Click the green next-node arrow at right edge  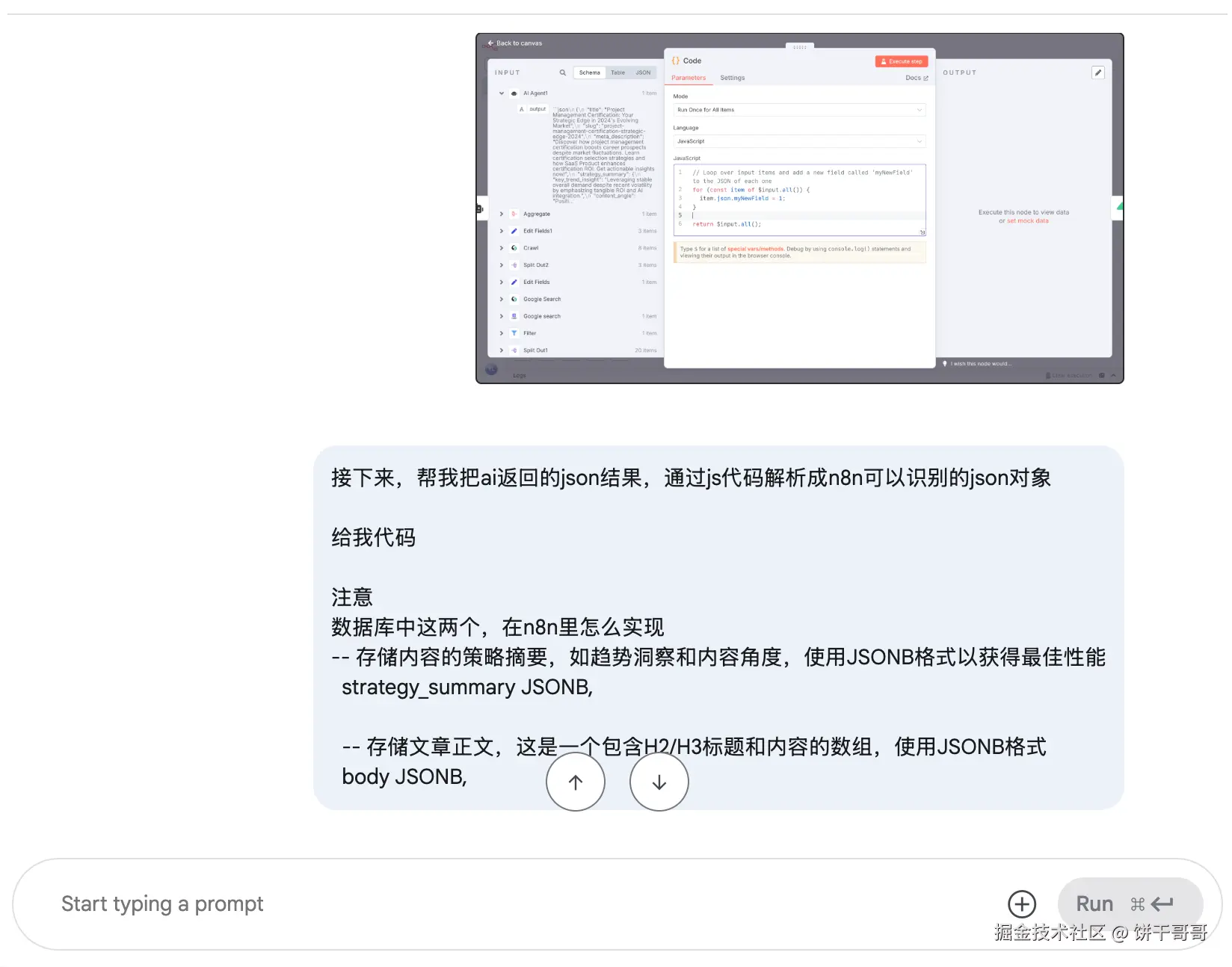pyautogui.click(x=1119, y=207)
